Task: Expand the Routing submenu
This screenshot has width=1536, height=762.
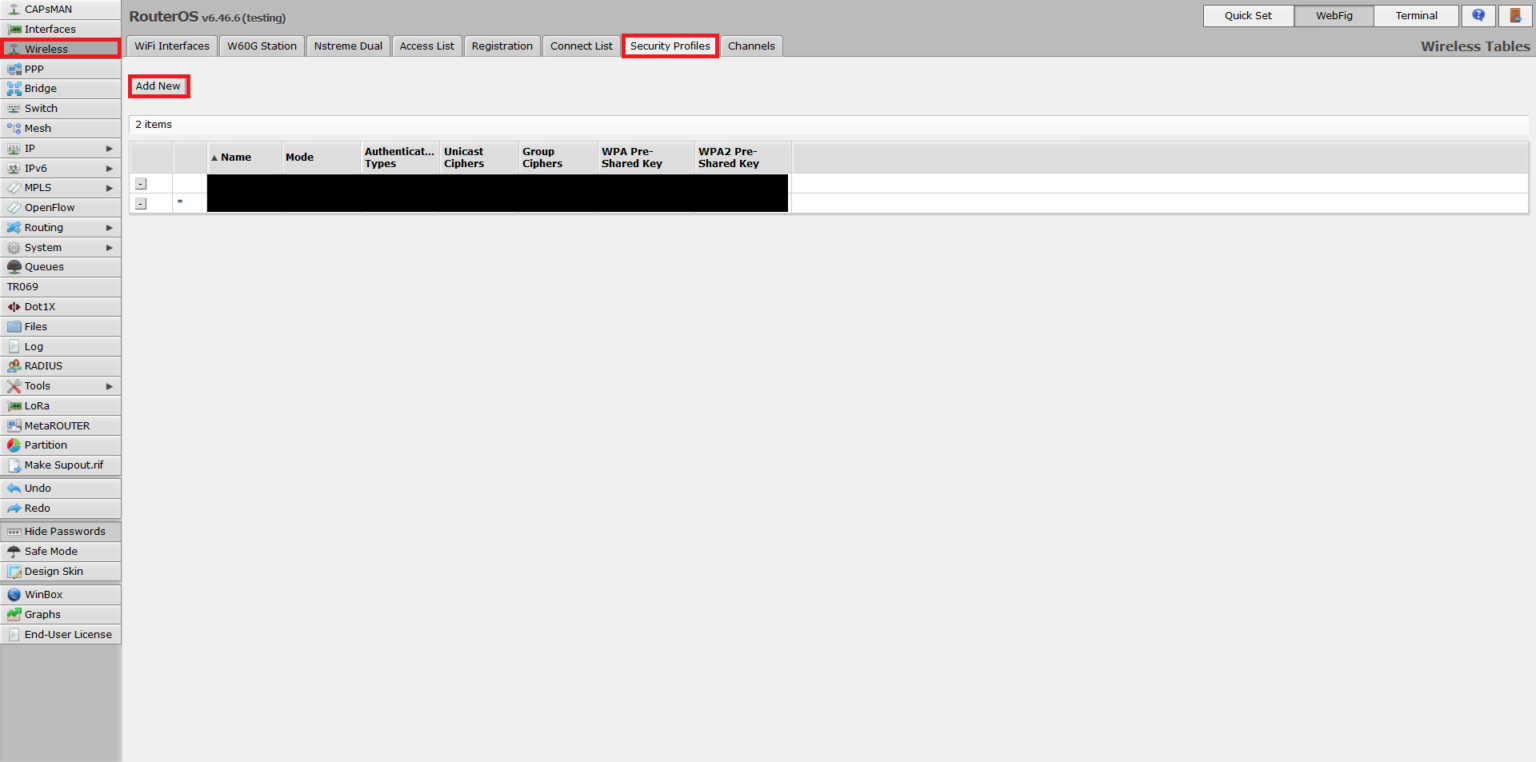Action: coord(60,228)
